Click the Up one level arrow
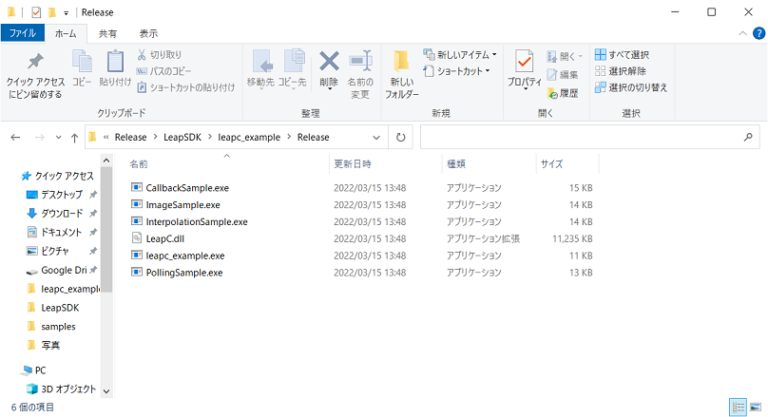 coord(74,137)
